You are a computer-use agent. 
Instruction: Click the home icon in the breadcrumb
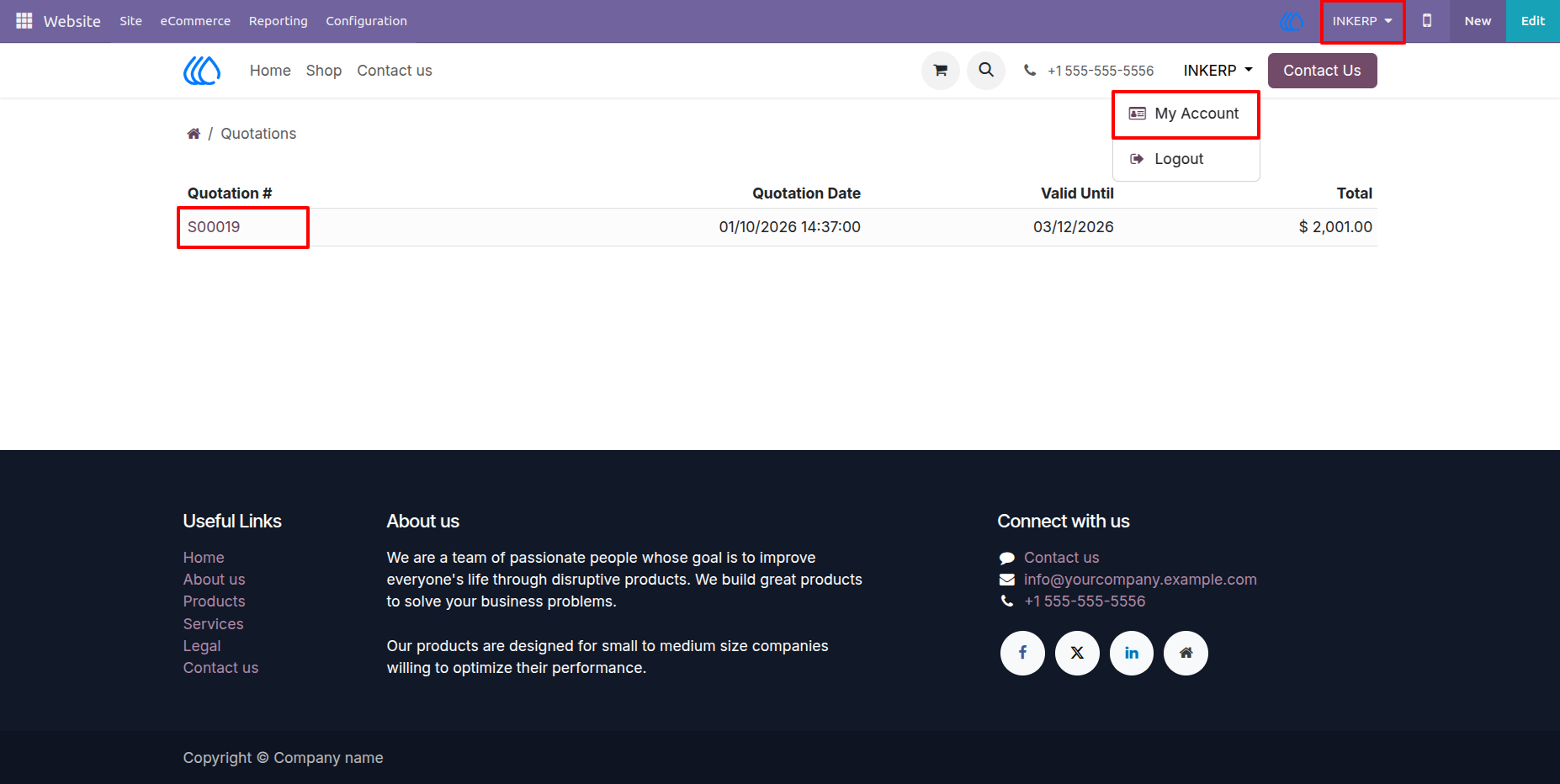coord(194,134)
